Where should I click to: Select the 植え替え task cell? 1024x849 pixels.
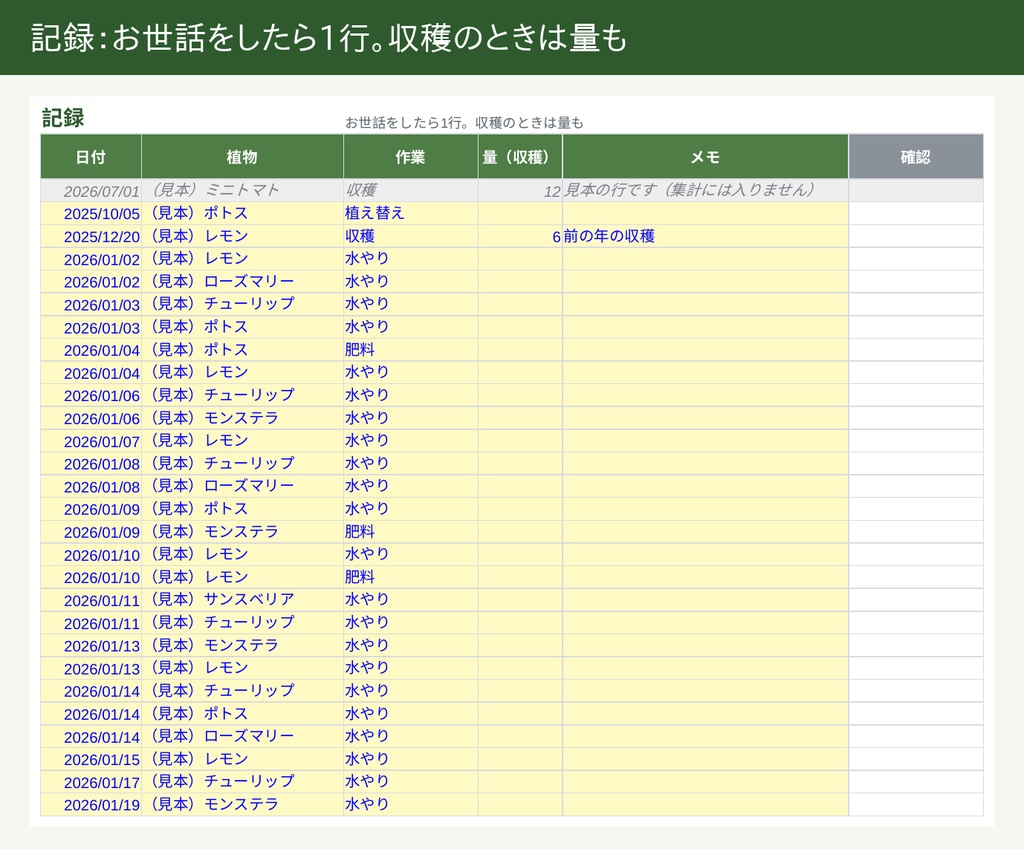pyautogui.click(x=410, y=214)
